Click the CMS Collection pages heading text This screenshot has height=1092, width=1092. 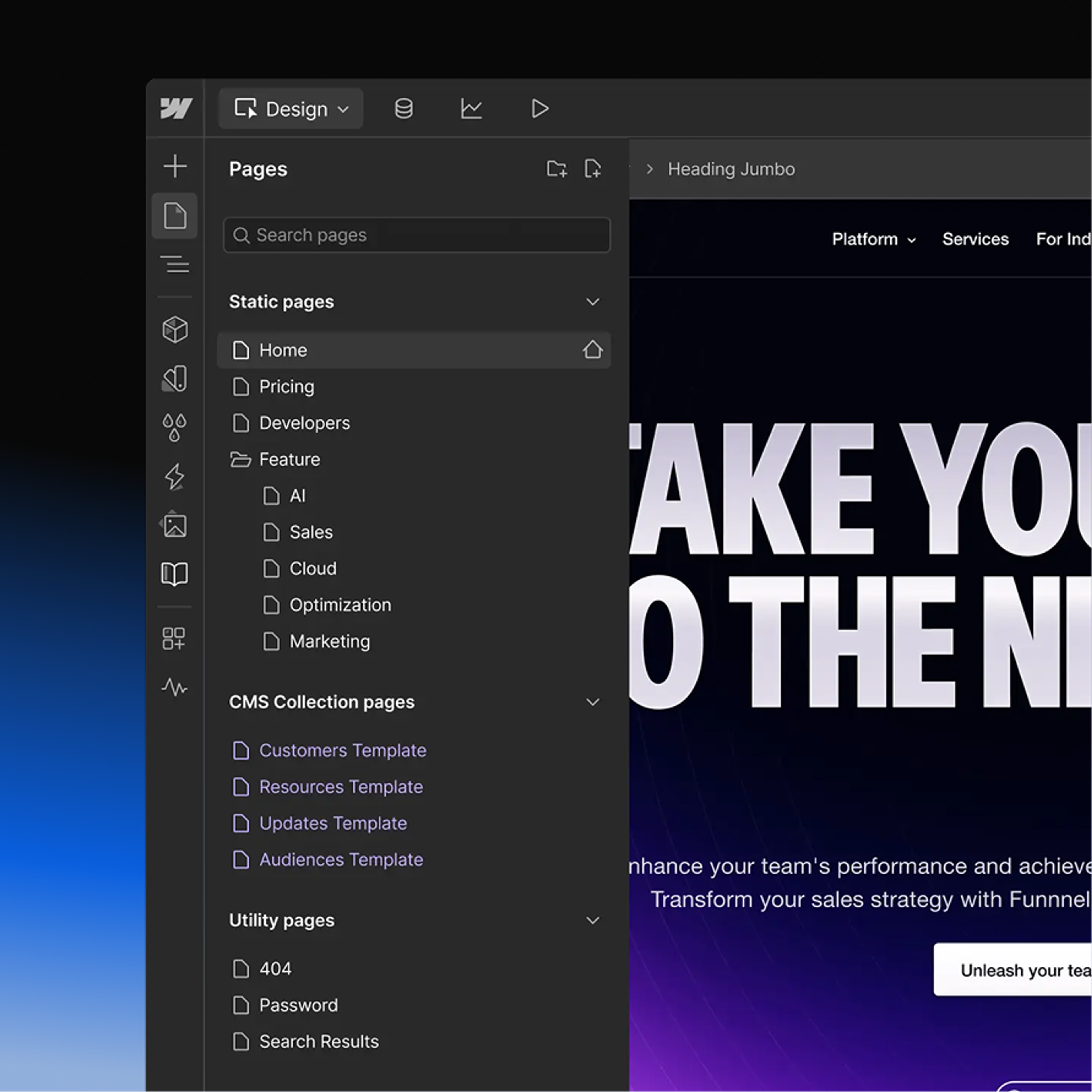322,702
